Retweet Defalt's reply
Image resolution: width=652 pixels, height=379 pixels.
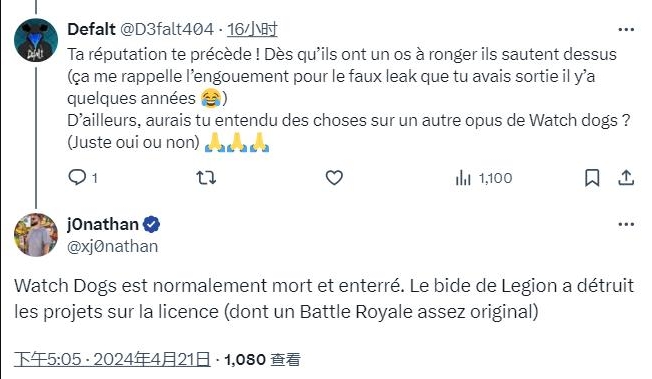(206, 178)
